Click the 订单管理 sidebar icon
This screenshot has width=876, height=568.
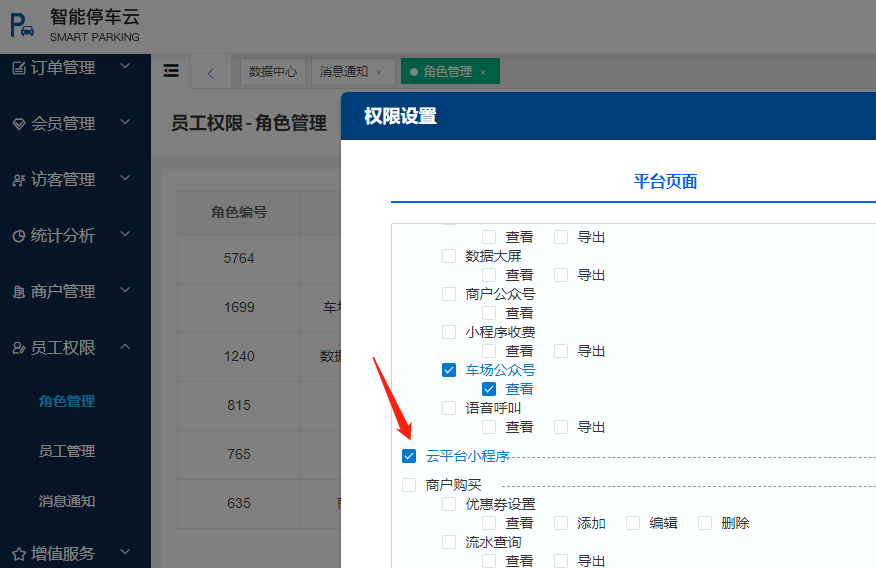(x=19, y=67)
